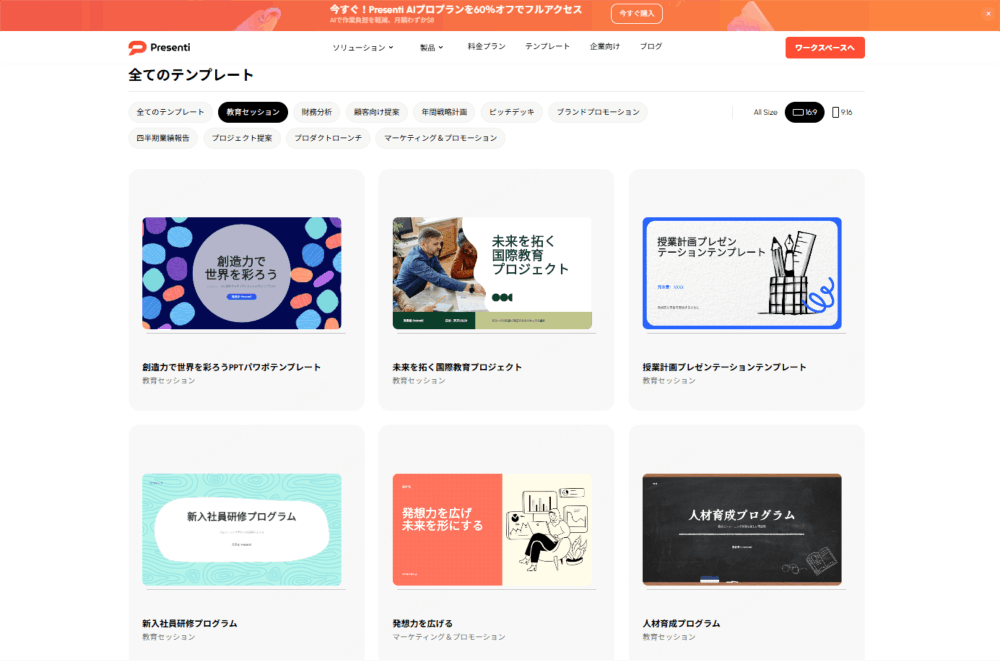
Task: Close the promo banner with the X icon
Action: tap(988, 13)
